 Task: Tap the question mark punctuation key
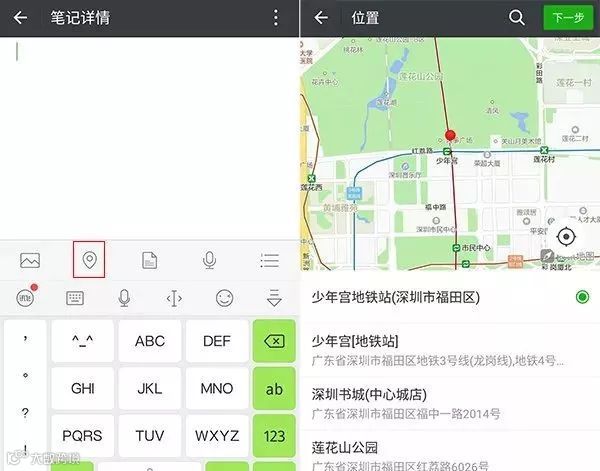point(25,413)
